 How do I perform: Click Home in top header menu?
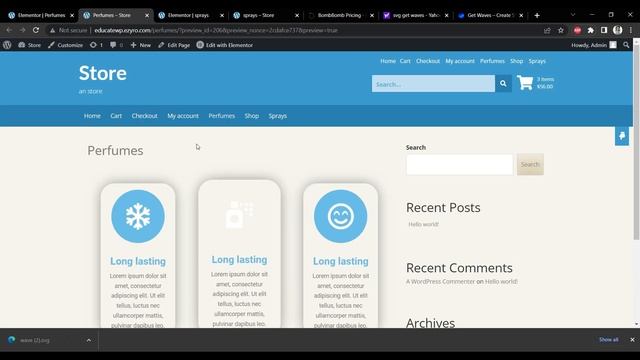(388, 61)
